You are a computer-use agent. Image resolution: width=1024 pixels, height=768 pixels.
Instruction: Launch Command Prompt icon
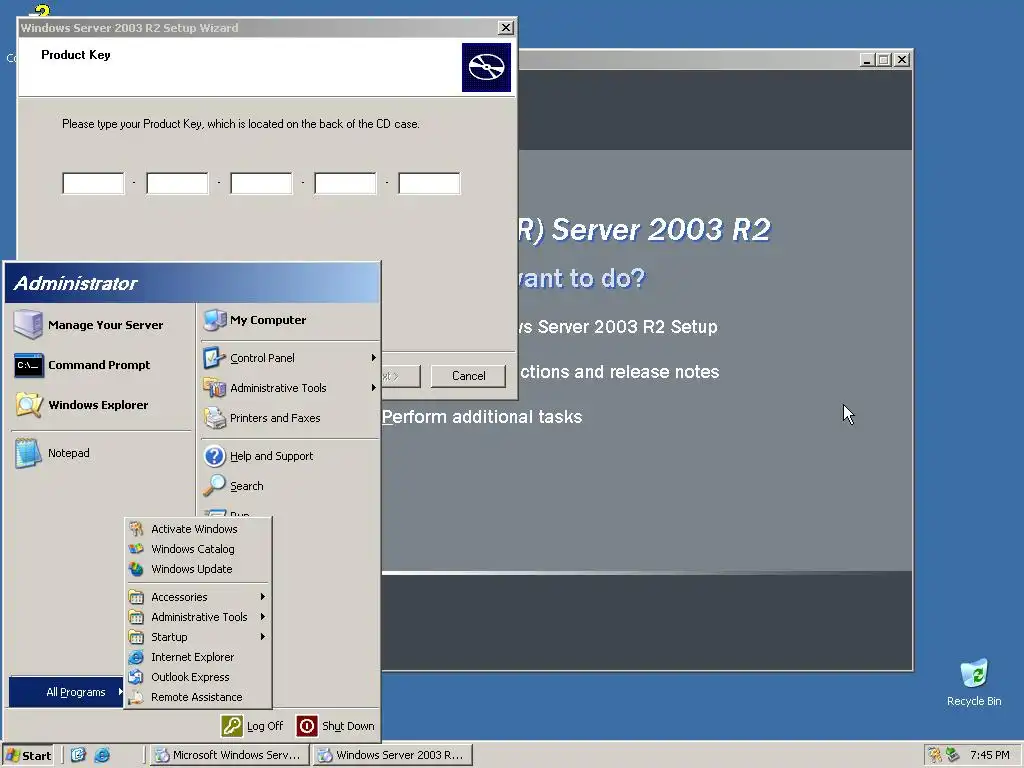point(29,365)
